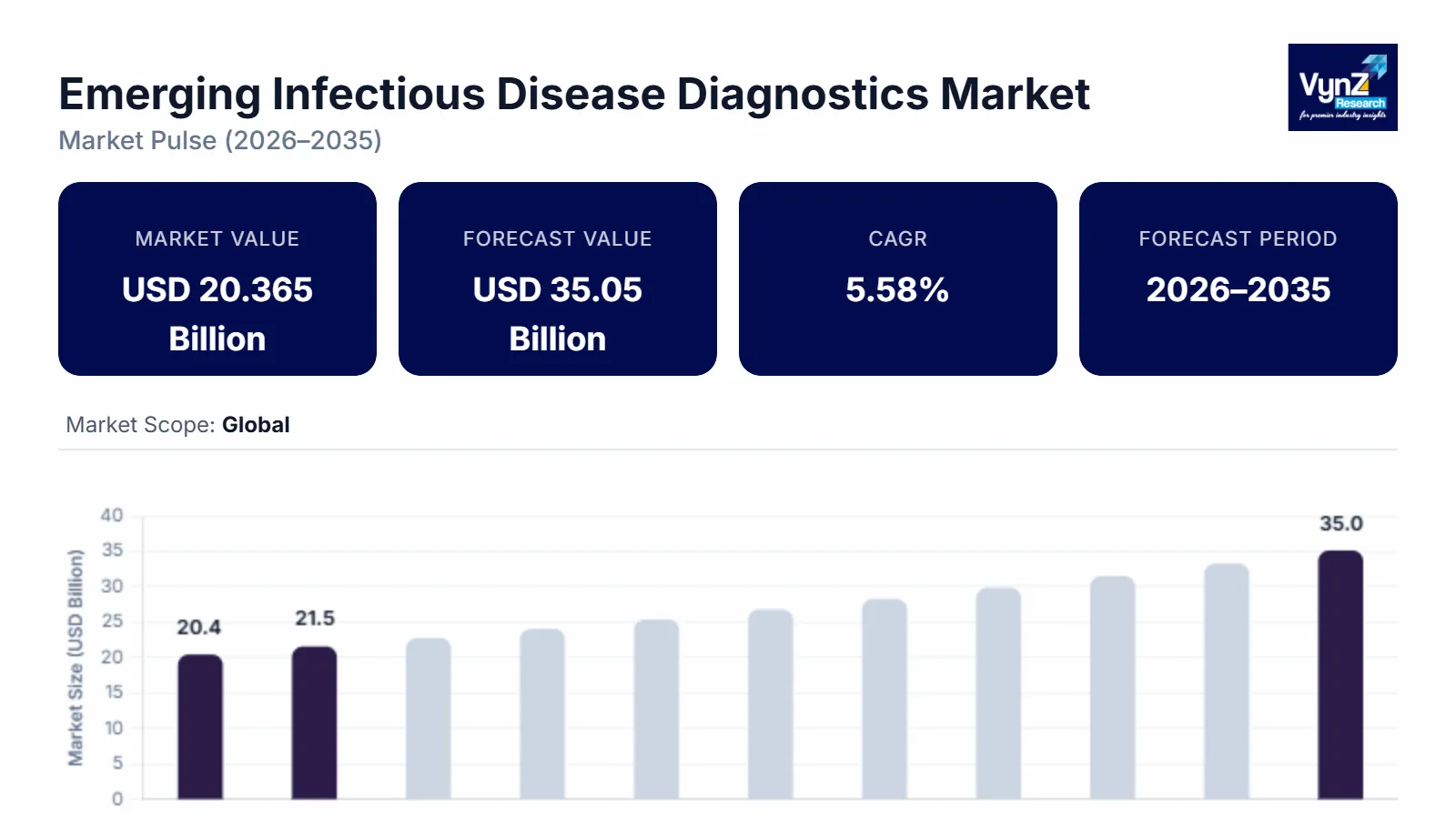
Task: Select the Forecast Period 2026–2035 card
Action: pyautogui.click(x=1239, y=278)
